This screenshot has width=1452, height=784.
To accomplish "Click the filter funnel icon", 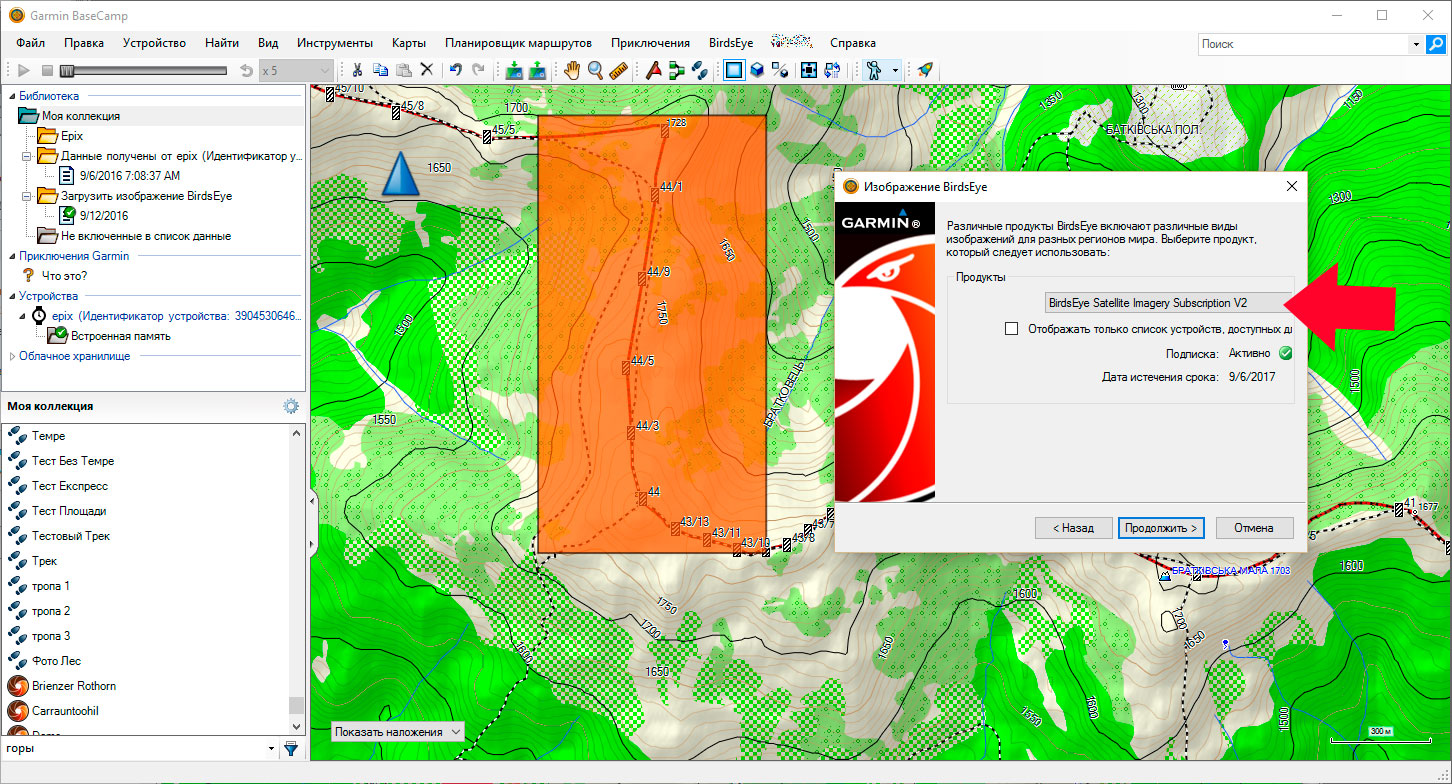I will pos(291,748).
